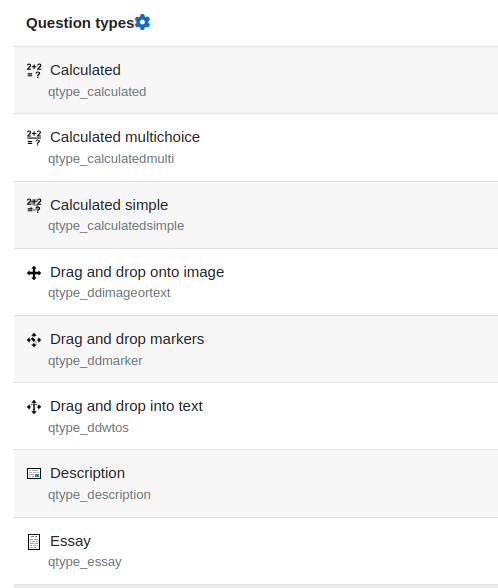Click the qtype_ddimageortext plugin name

109,293
